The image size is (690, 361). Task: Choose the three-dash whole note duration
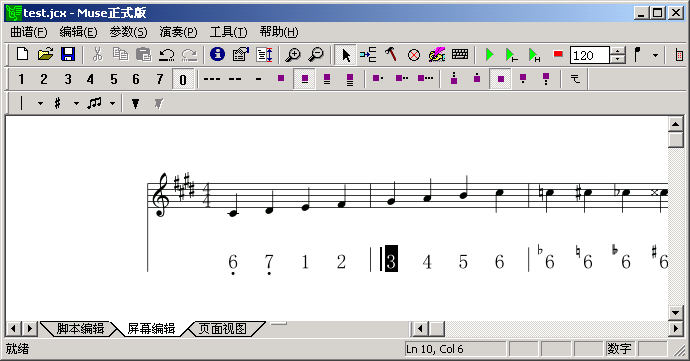tap(212, 79)
